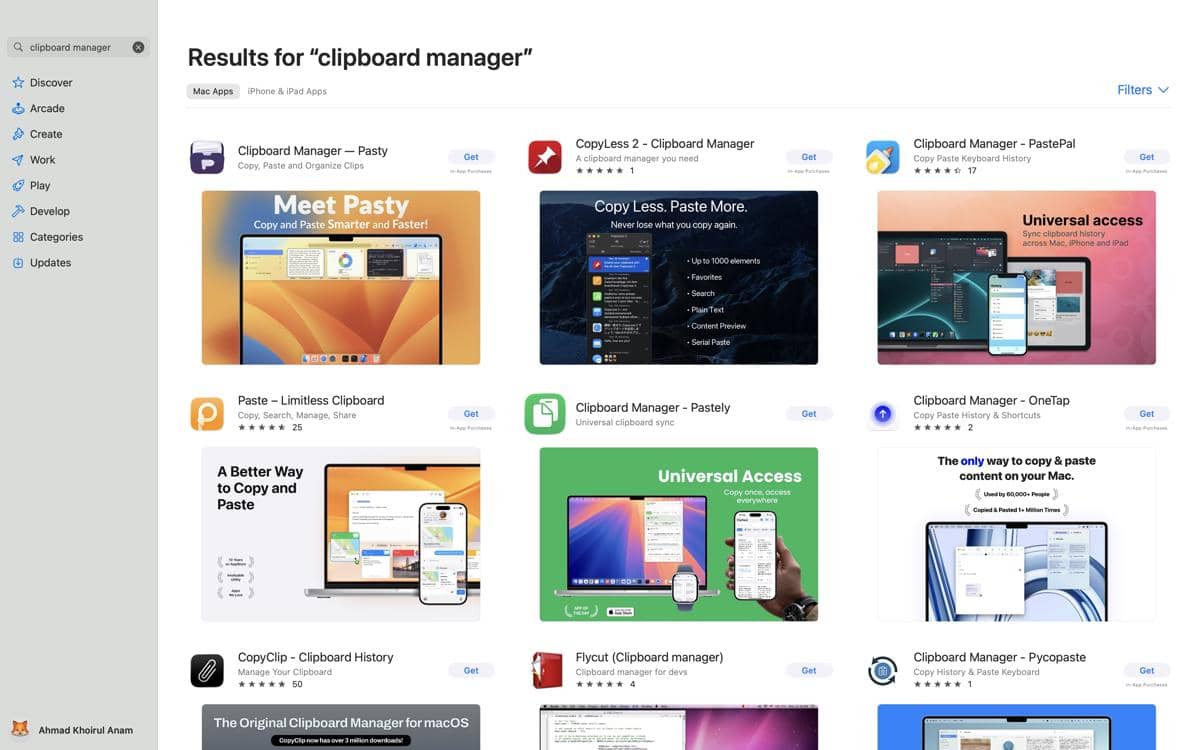Click the Discover star icon in sidebar
The width and height of the screenshot is (1200, 750).
[x=18, y=83]
